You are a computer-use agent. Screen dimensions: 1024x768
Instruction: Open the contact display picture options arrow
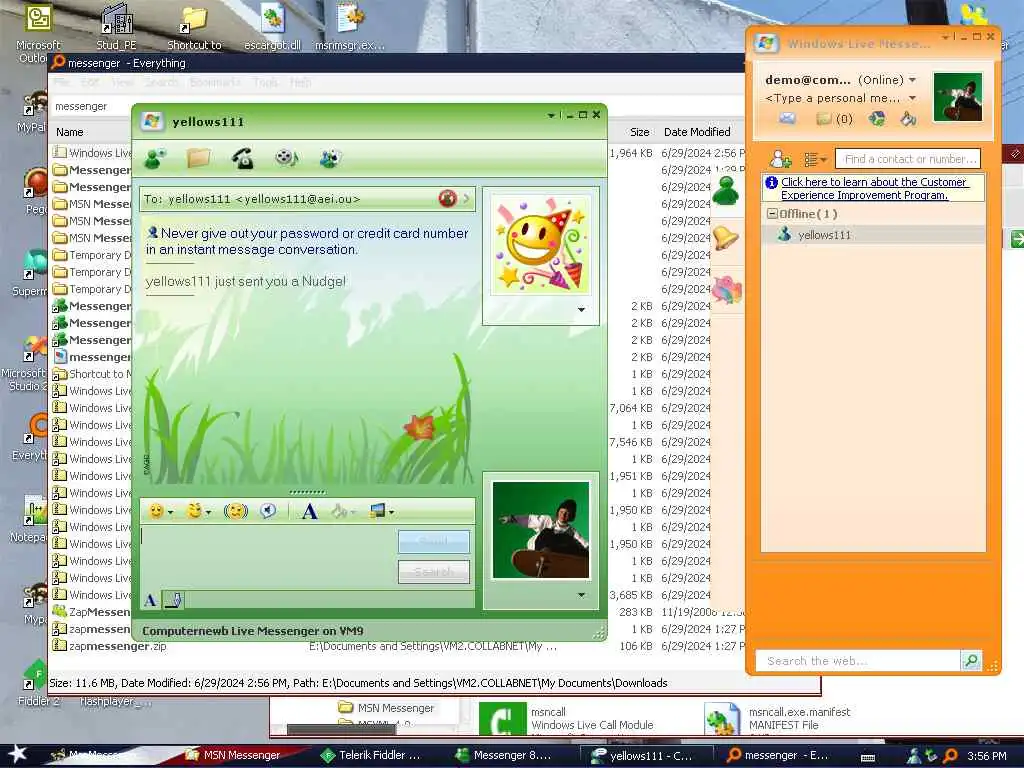click(x=581, y=310)
